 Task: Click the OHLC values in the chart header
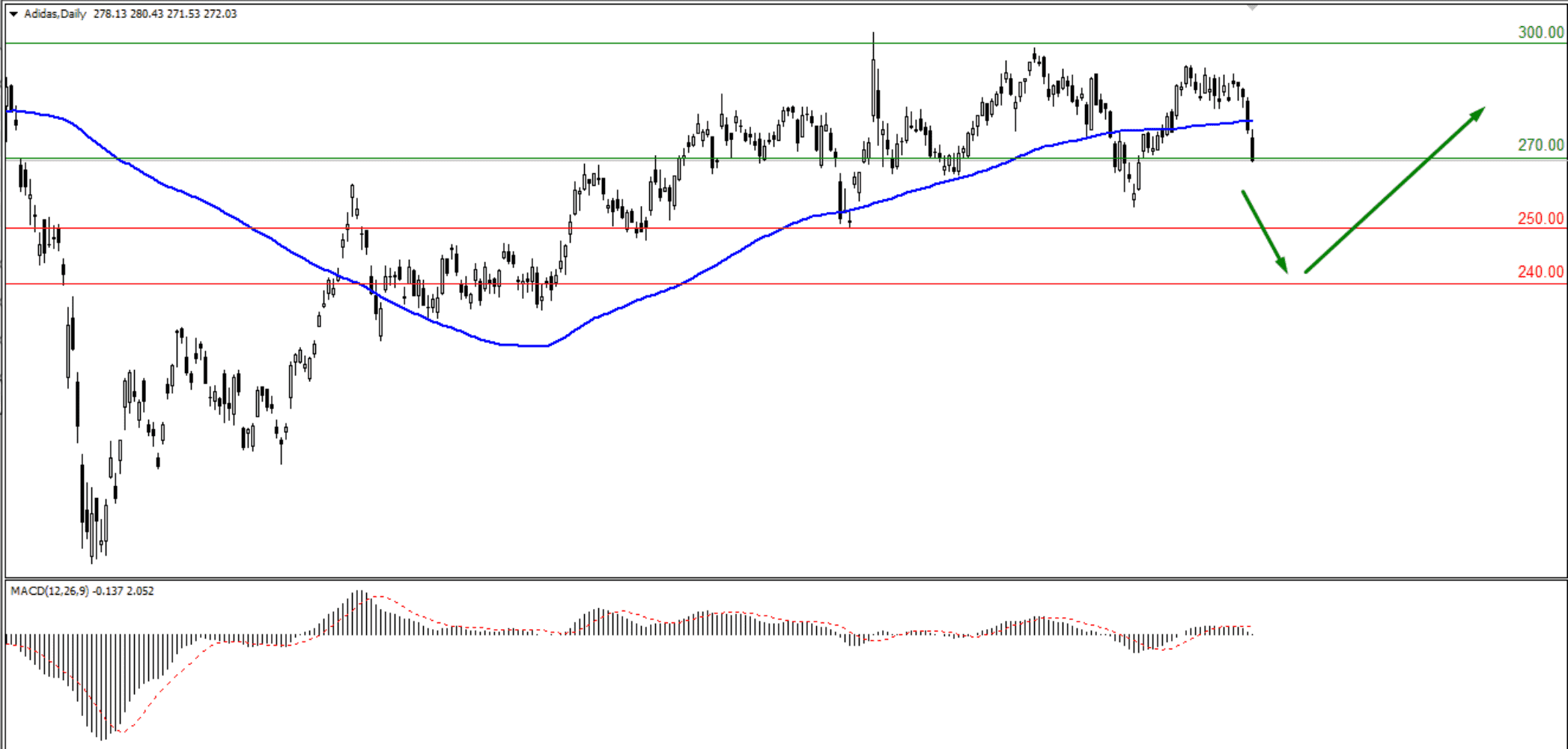pos(165,14)
